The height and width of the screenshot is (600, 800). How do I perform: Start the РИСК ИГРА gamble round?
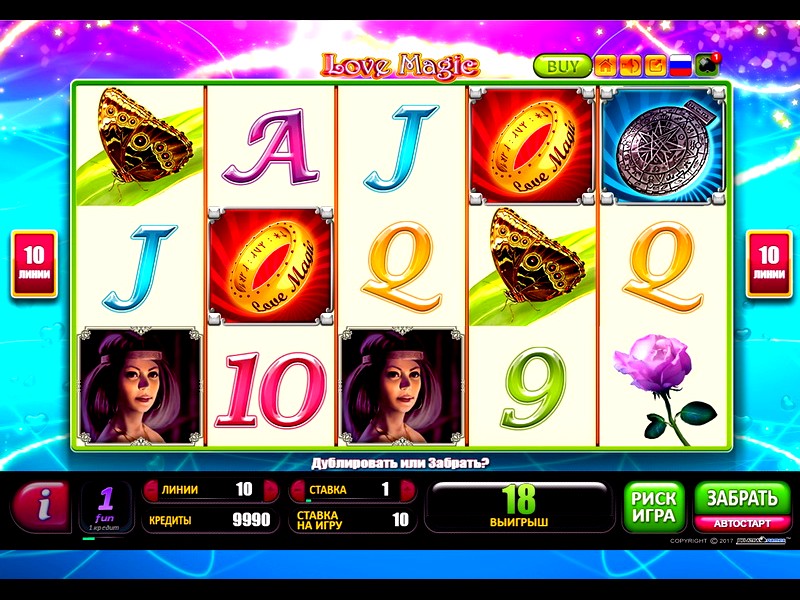(654, 507)
